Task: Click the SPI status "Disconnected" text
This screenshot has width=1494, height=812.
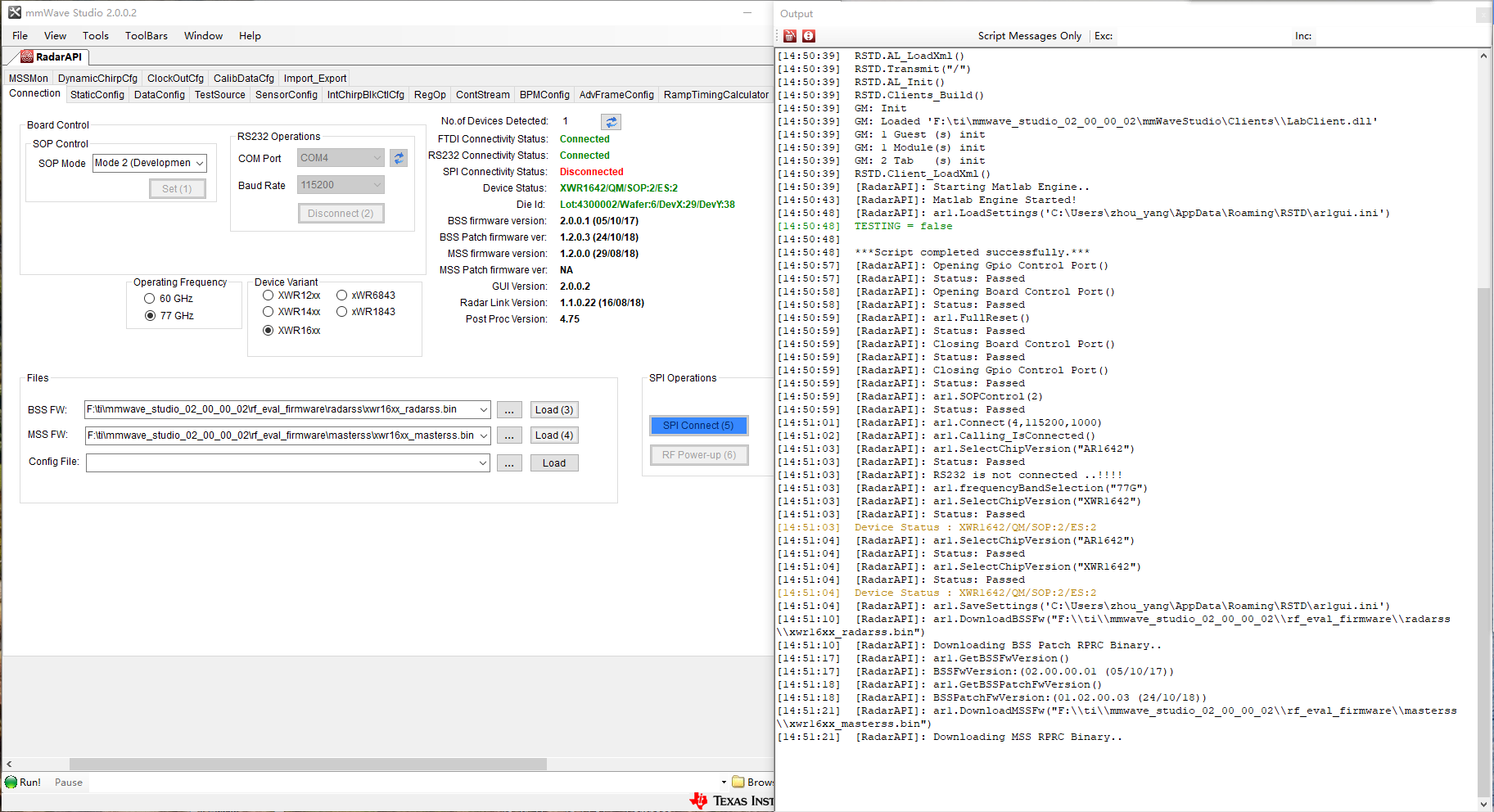Action: (592, 172)
